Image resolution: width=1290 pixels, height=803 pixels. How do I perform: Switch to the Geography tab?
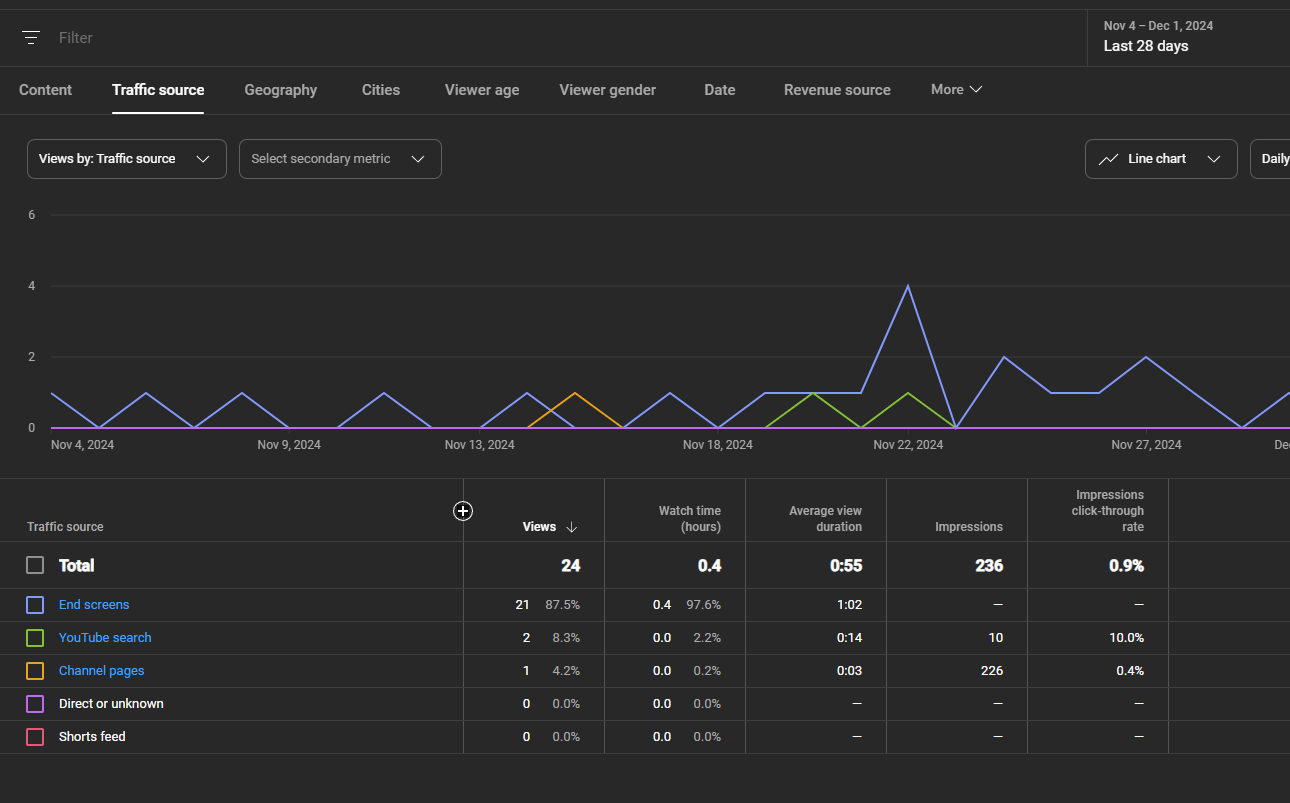point(280,90)
